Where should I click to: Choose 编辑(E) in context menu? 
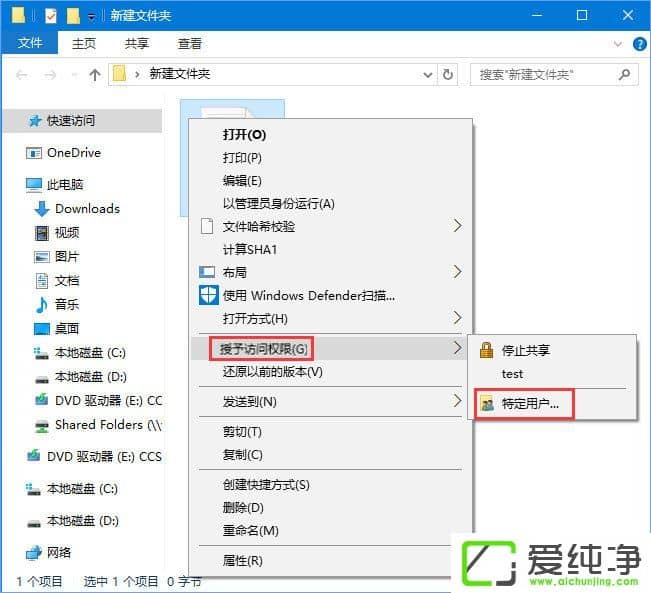(x=242, y=181)
